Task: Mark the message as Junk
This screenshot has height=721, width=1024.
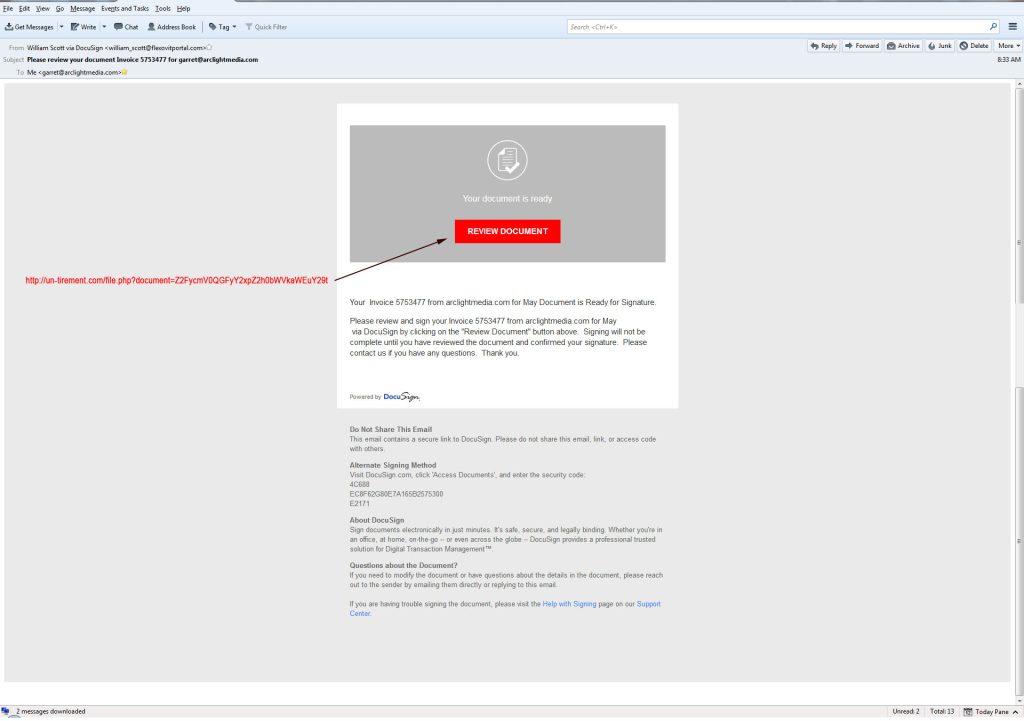Action: [x=940, y=46]
